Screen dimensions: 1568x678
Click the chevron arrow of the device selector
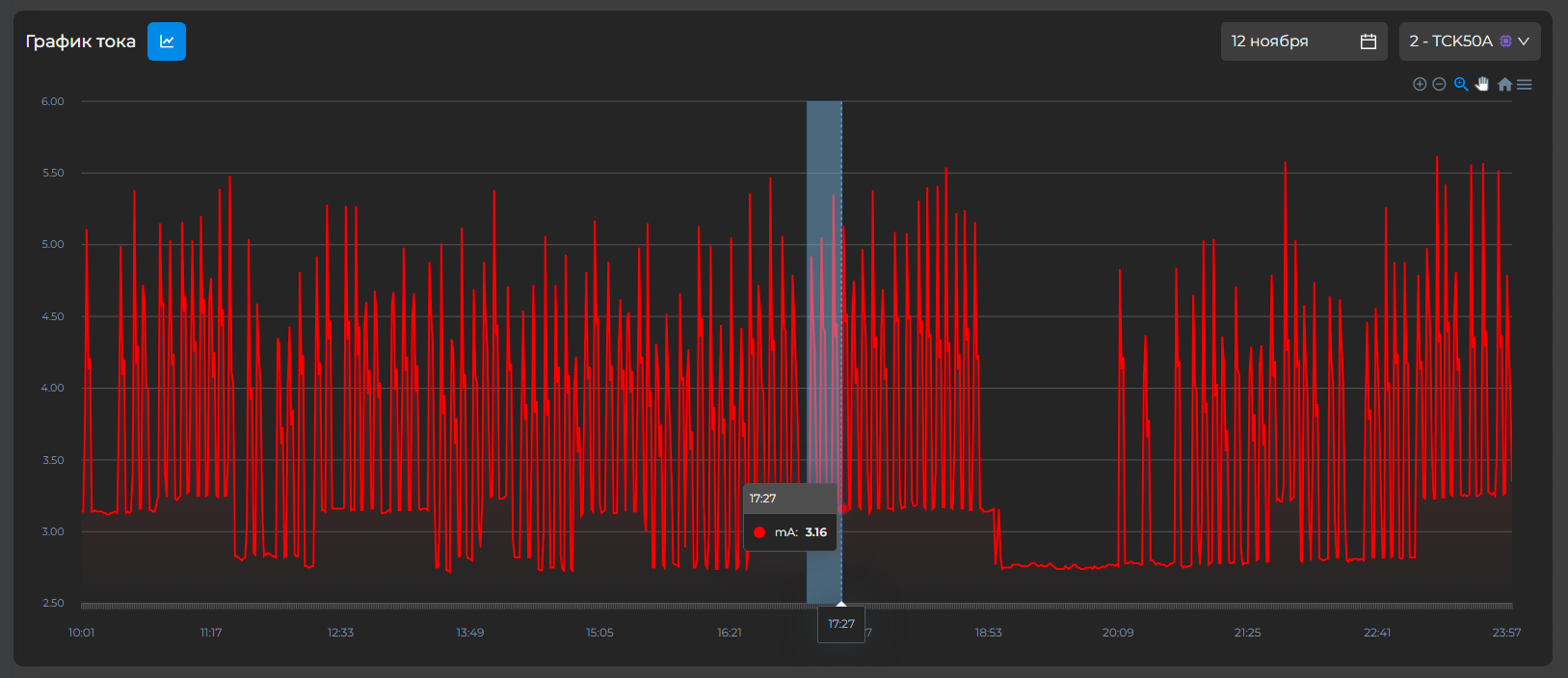click(1524, 41)
